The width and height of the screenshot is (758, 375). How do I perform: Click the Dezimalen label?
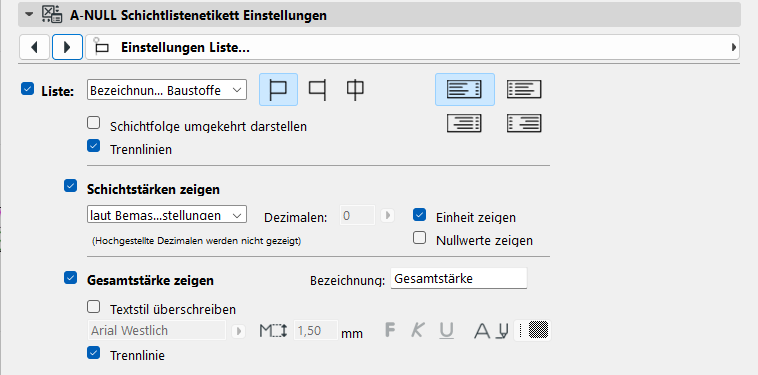[x=295, y=217]
